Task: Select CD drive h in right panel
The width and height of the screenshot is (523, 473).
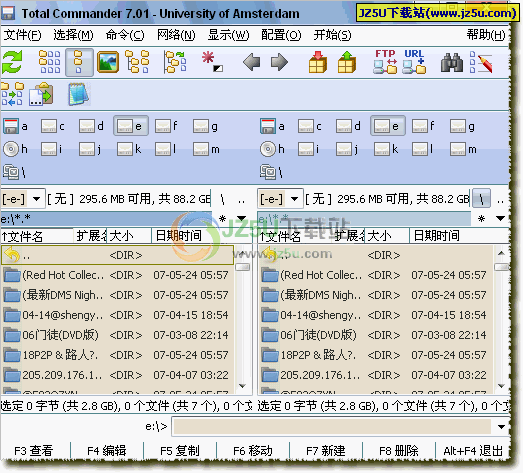Action: (273, 149)
